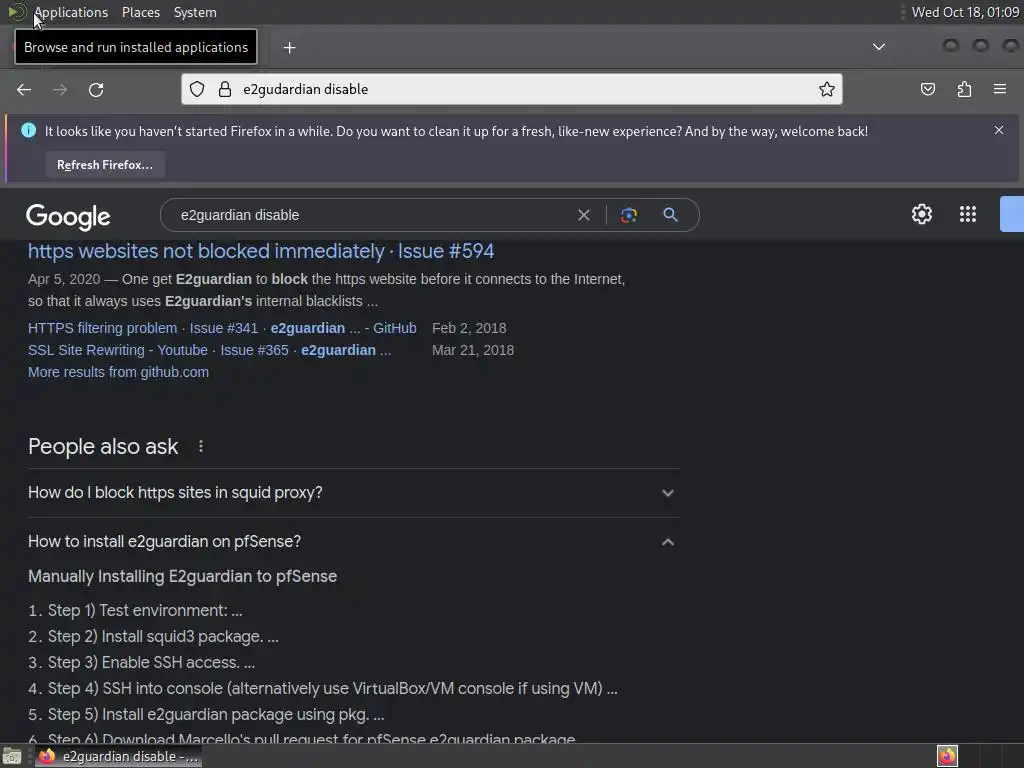Search by image with Google Lens
1024x768 pixels.
coord(628,215)
